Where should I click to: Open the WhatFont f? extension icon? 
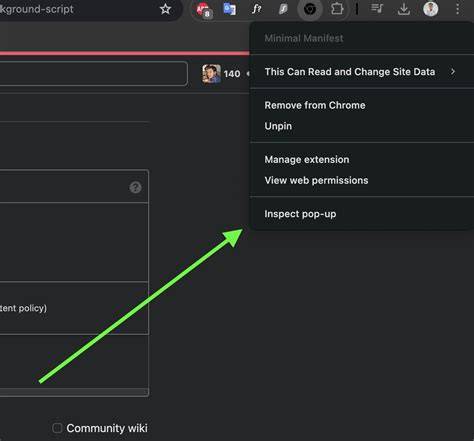256,9
